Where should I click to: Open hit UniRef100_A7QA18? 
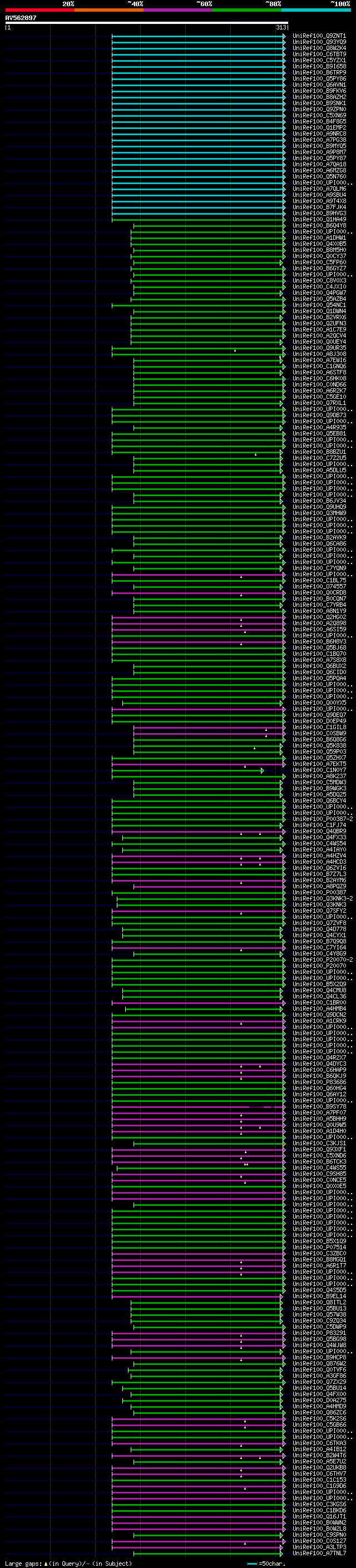coord(319,164)
